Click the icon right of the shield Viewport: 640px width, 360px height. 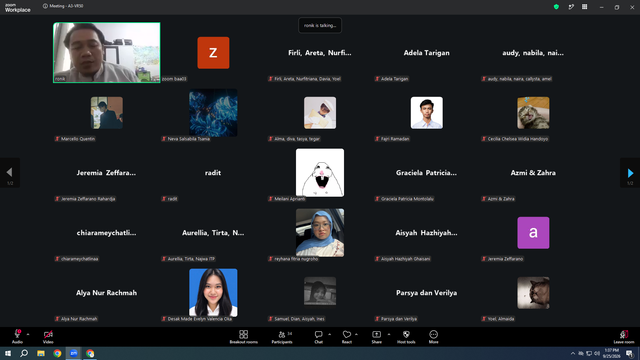pos(571,7)
